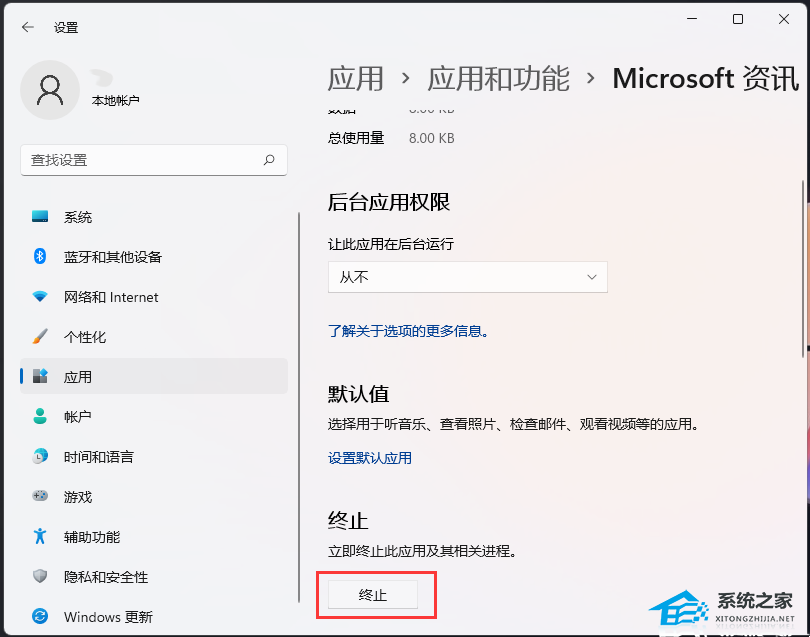
Task: Click the 个性化 paintbrush icon
Action: click(x=40, y=336)
